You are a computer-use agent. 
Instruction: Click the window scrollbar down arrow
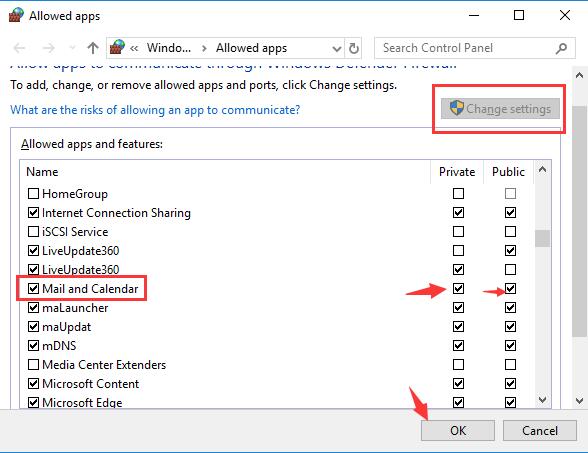[x=579, y=401]
